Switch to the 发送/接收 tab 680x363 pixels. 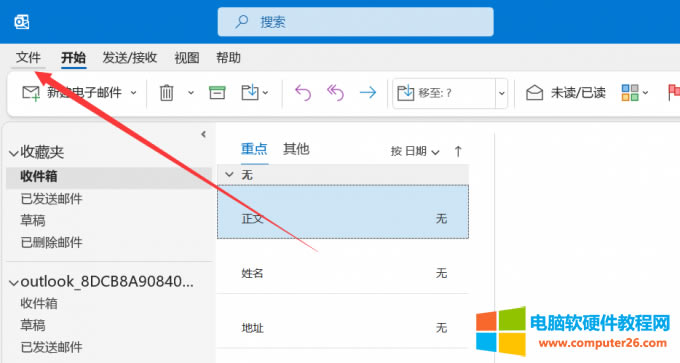130,57
